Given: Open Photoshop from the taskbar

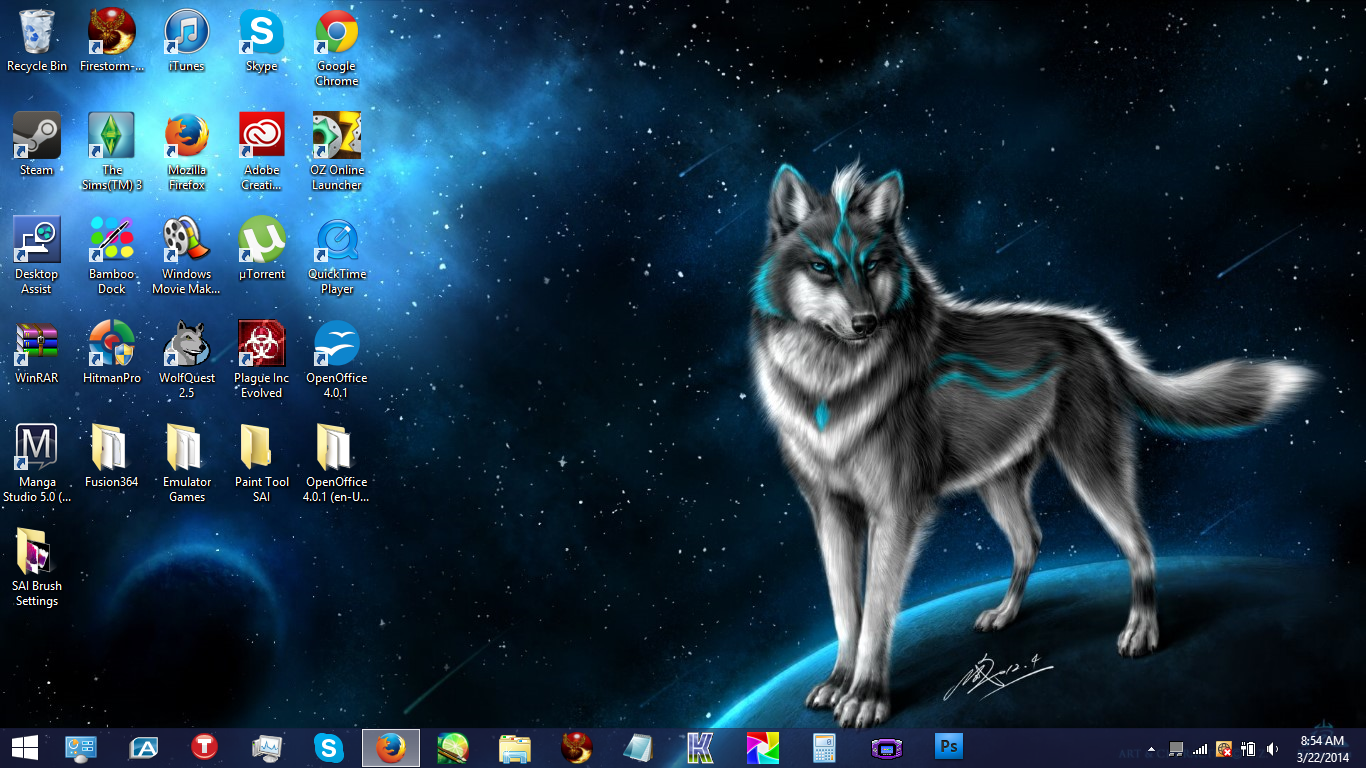Looking at the screenshot, I should point(948,747).
